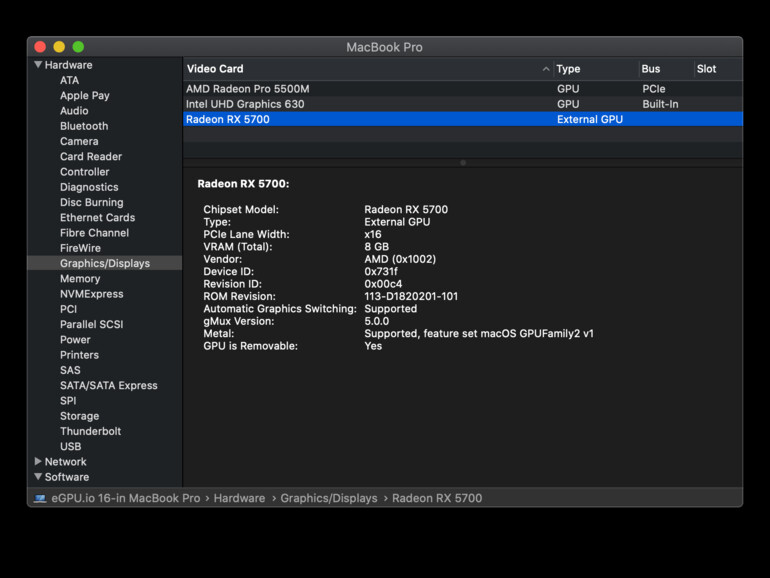Image resolution: width=770 pixels, height=578 pixels.
Task: Click the ROM Revision value 113-D1820201-101
Action: (x=411, y=296)
